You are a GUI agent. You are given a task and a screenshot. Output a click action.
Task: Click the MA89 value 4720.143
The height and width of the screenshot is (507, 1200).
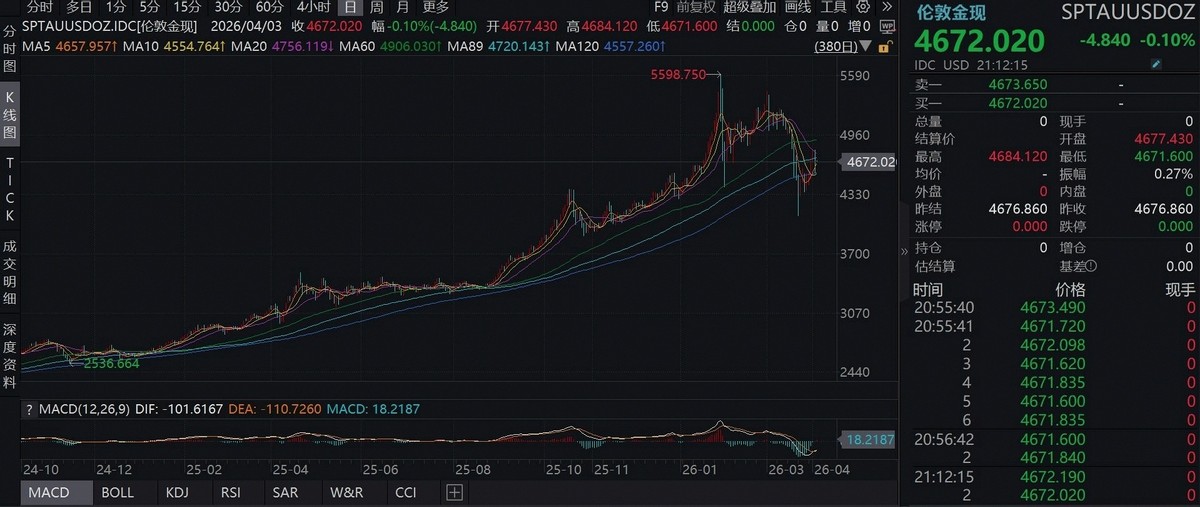pos(517,45)
